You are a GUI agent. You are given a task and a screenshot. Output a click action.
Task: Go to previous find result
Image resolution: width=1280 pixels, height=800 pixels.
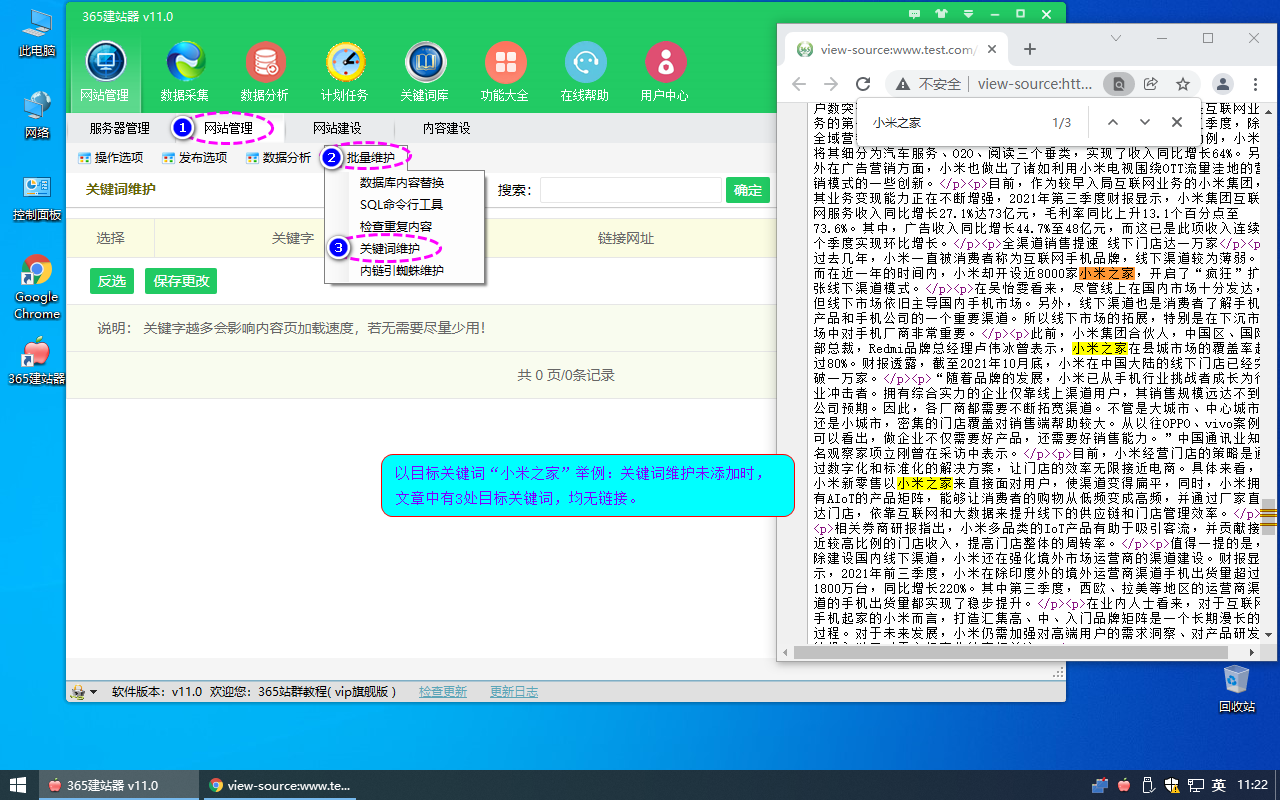pyautogui.click(x=1112, y=122)
